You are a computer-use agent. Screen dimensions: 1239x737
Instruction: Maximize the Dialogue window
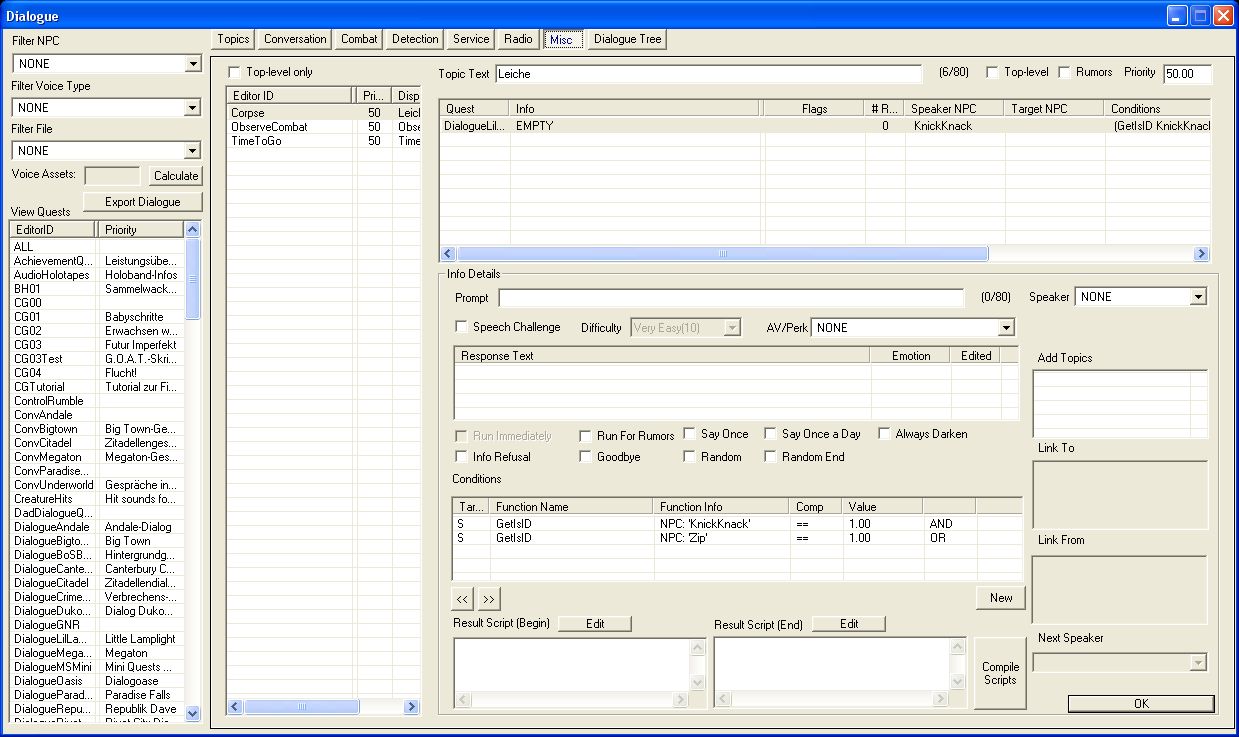(1199, 16)
